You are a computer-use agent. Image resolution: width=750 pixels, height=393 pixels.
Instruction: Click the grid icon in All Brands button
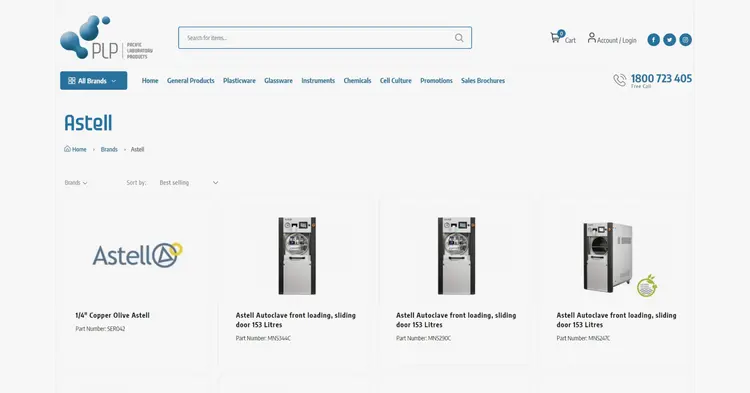[x=72, y=80]
